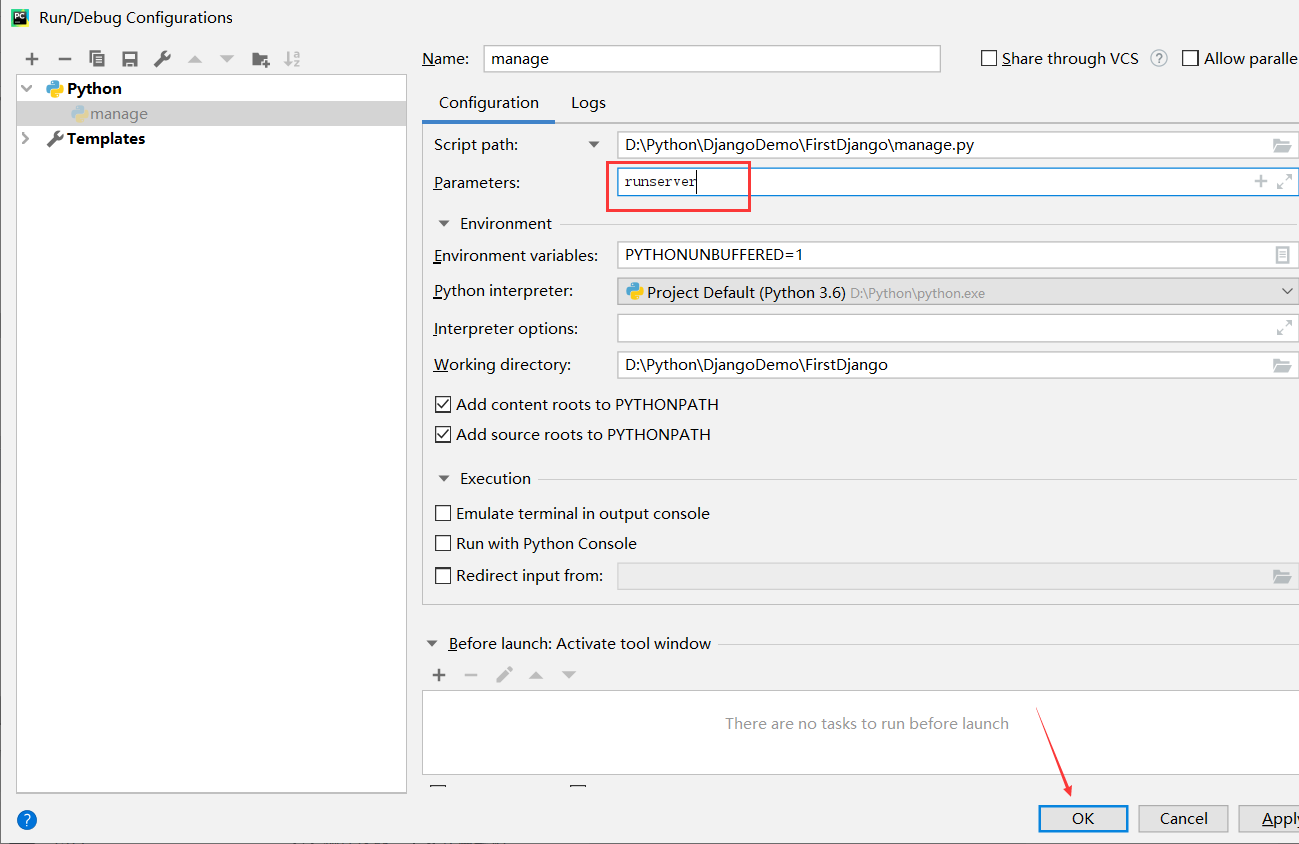Create new folder for configurations
1299x844 pixels.
tap(260, 59)
